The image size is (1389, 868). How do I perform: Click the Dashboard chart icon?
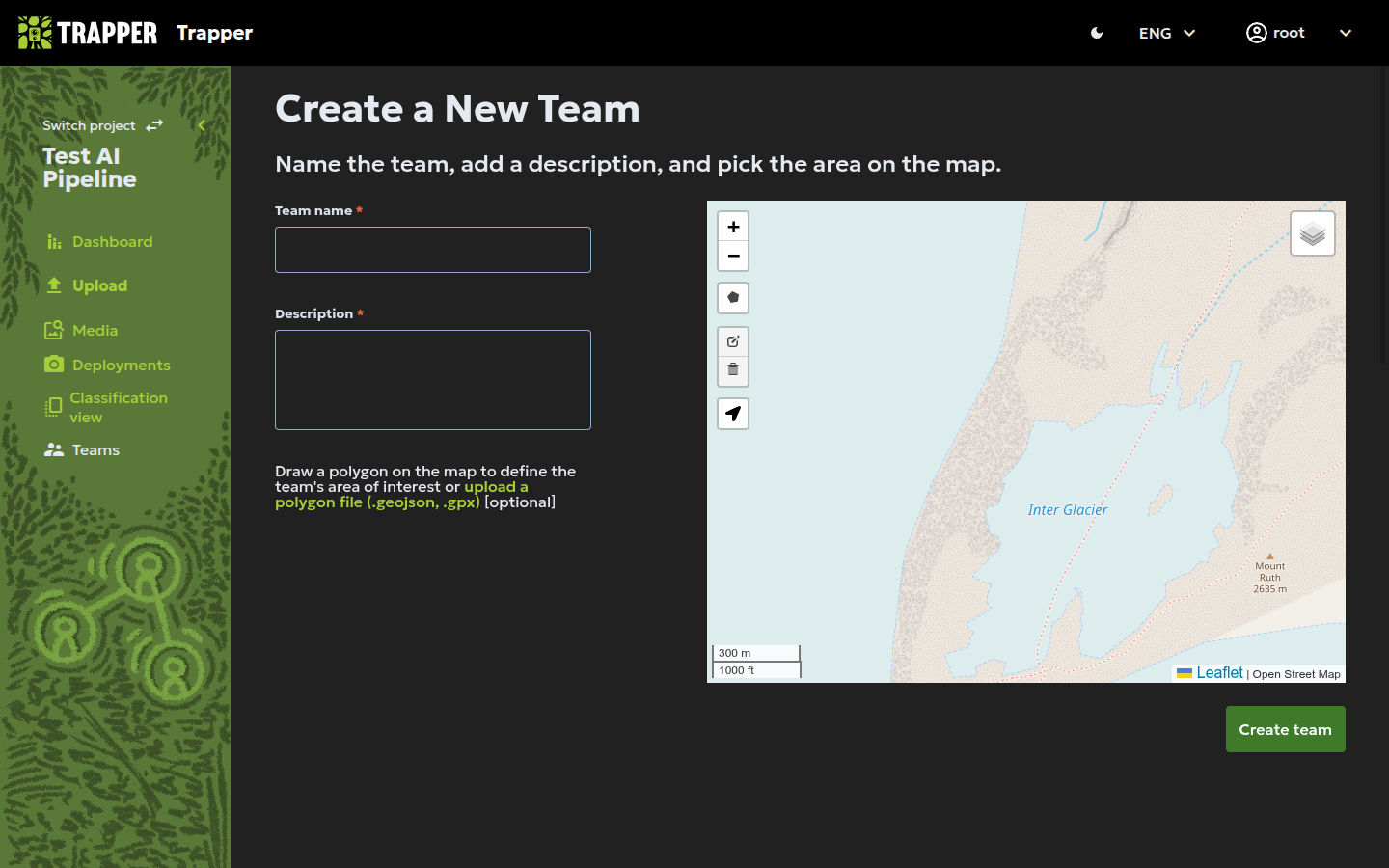(54, 241)
